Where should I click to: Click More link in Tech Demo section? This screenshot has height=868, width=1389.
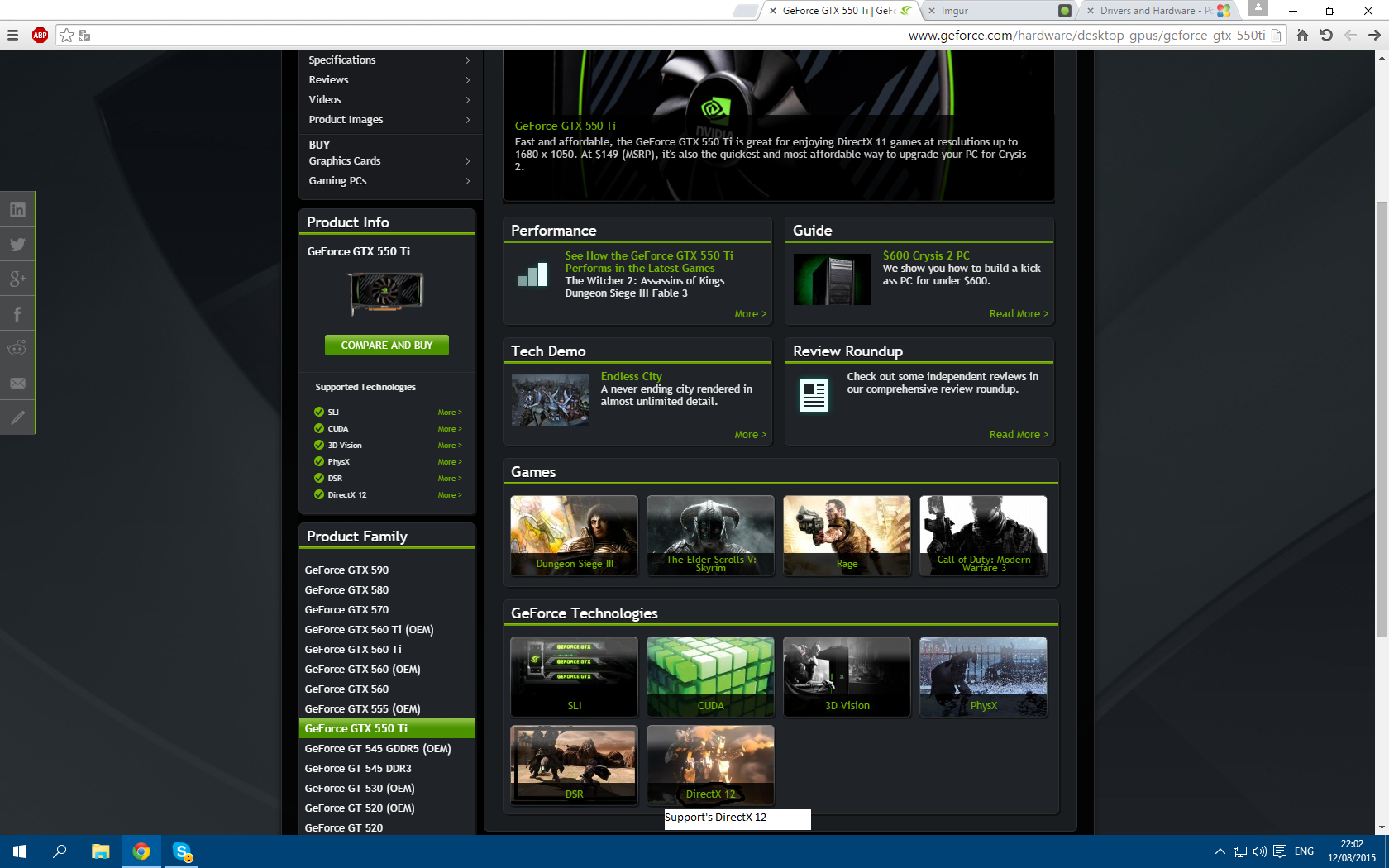click(751, 435)
